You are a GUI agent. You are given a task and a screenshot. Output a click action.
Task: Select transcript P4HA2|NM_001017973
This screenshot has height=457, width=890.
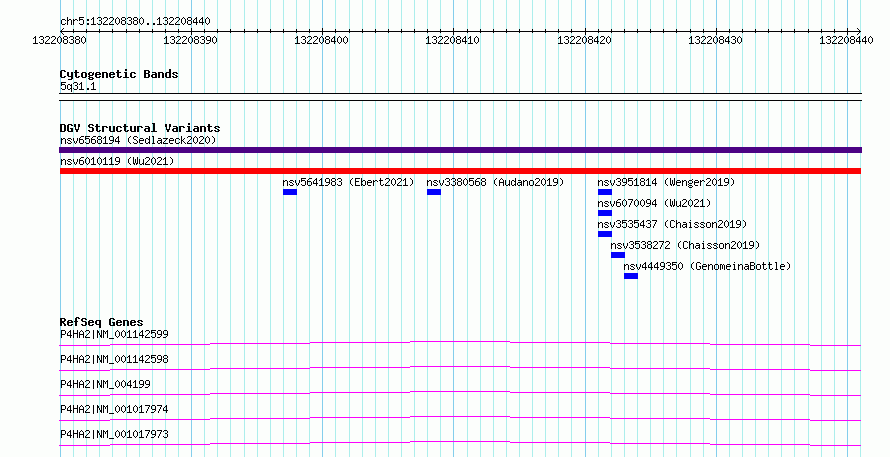114,434
